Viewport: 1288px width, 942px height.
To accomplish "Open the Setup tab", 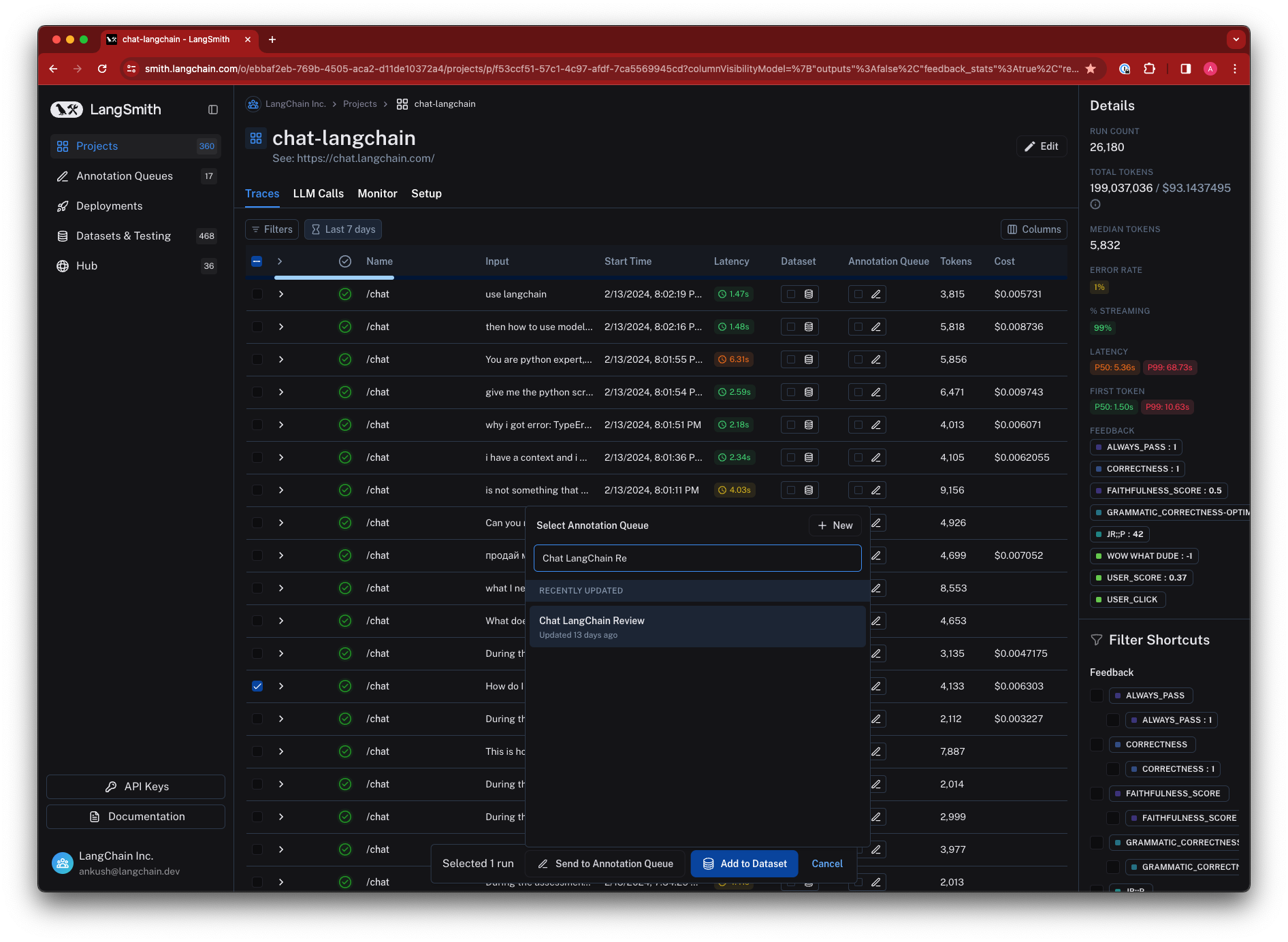I will tap(426, 194).
